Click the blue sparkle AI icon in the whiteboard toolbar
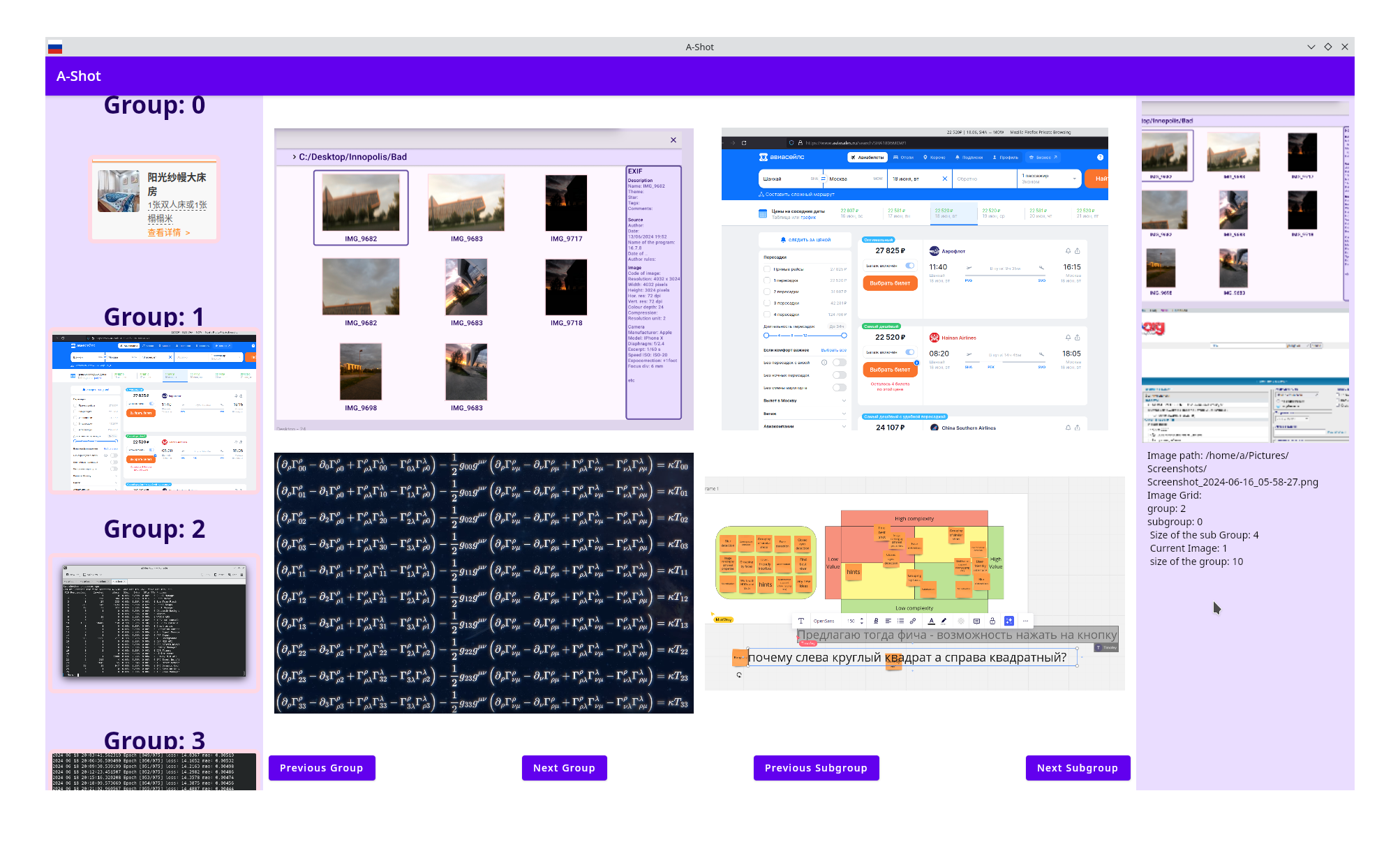Screen dimensions: 1400x844 1009,621
